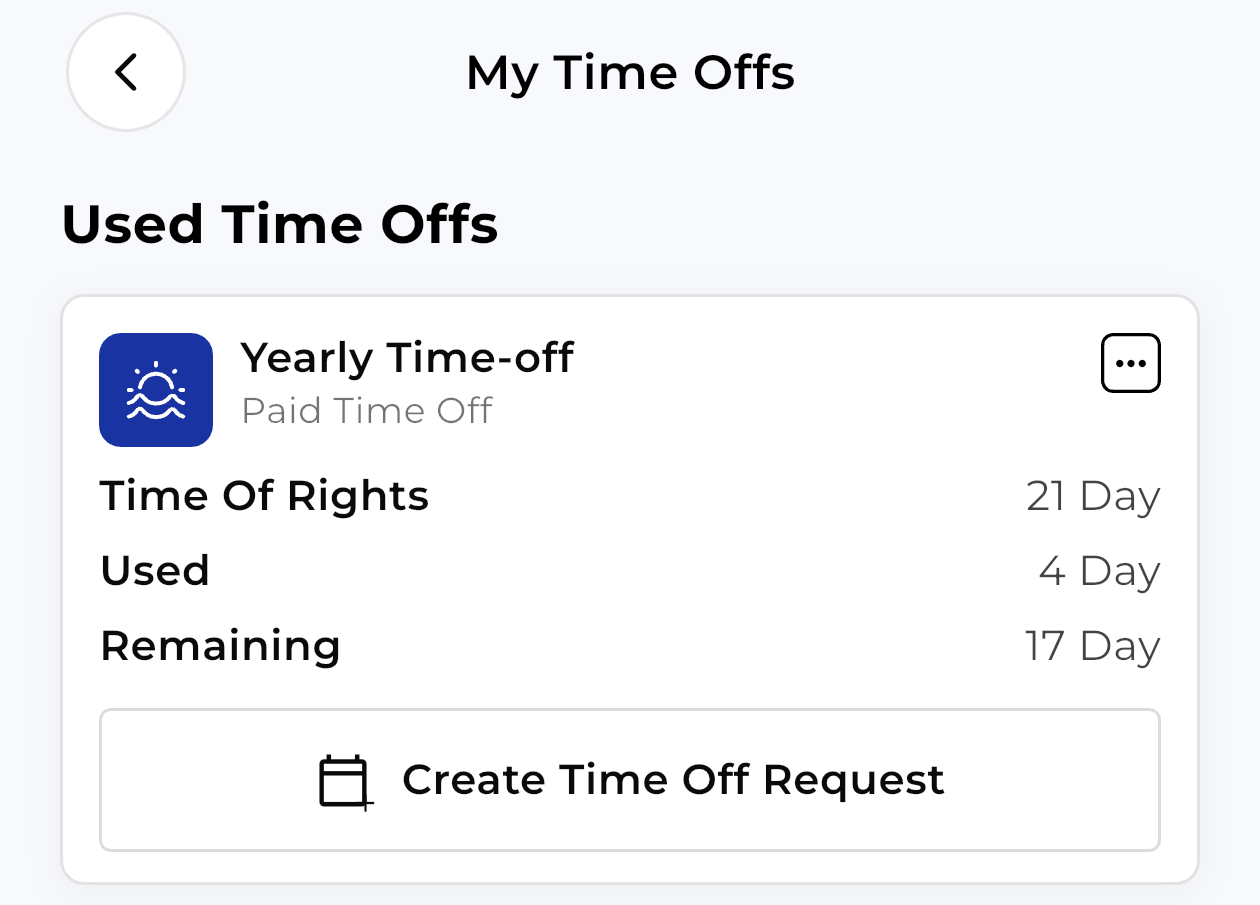This screenshot has width=1260, height=905.
Task: Click the 17 Day remaining value
Action: point(1092,647)
